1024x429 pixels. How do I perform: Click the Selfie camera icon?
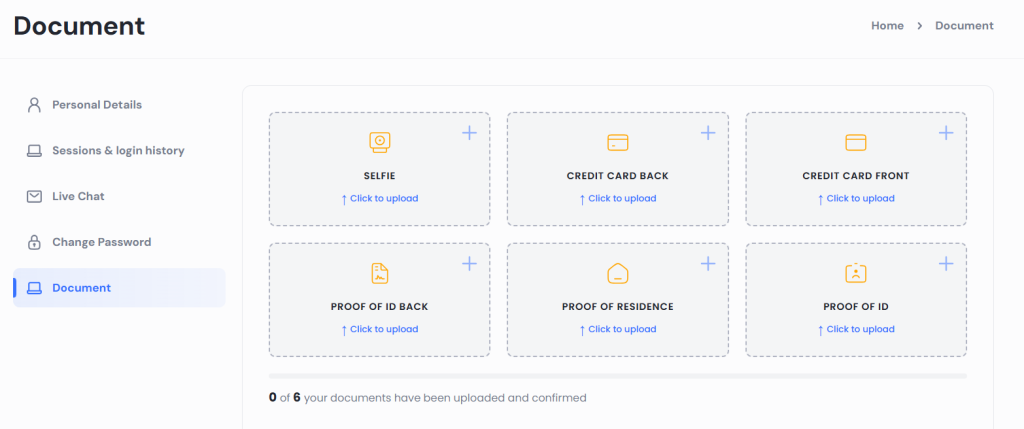coord(379,142)
